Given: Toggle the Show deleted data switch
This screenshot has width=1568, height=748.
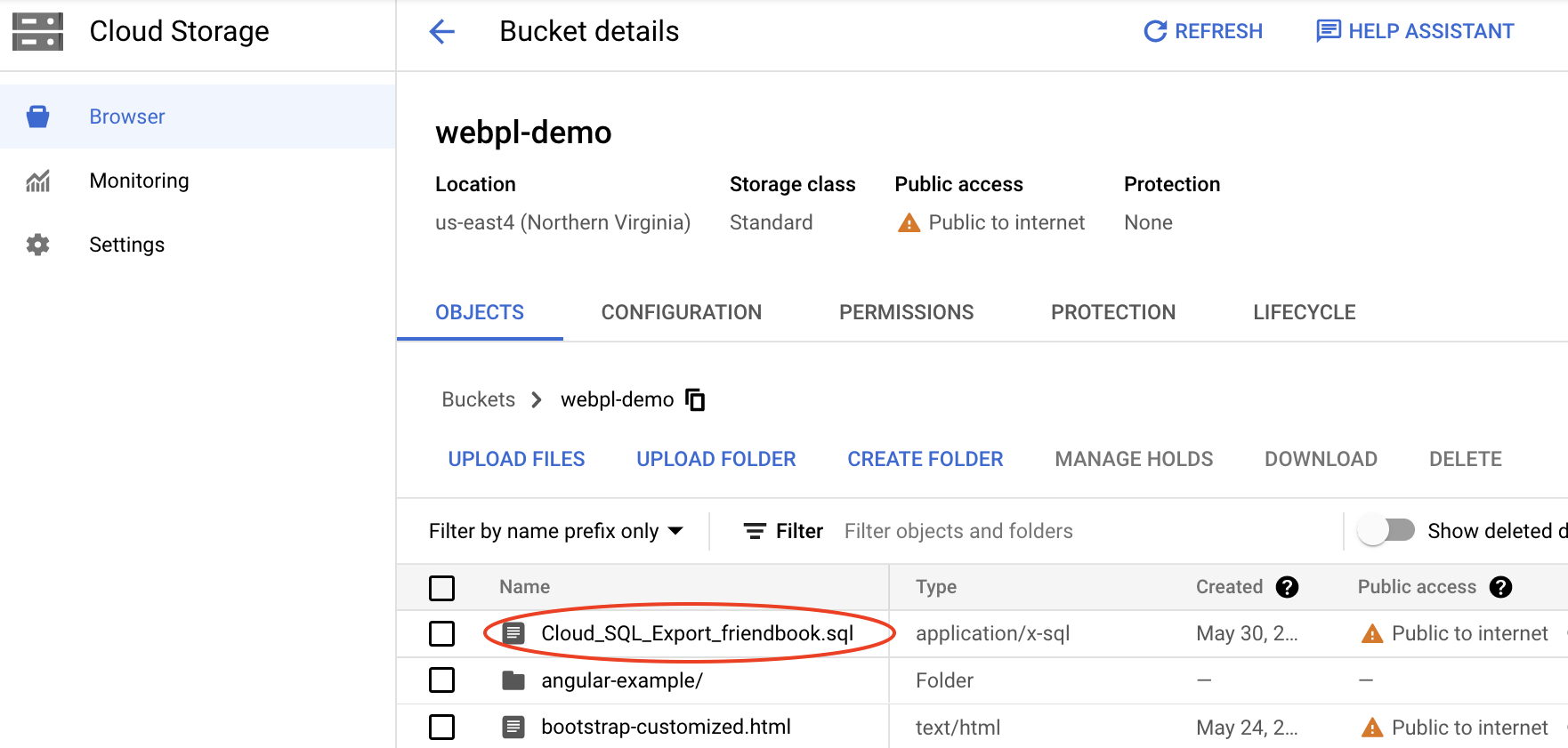Looking at the screenshot, I should click(x=1386, y=531).
